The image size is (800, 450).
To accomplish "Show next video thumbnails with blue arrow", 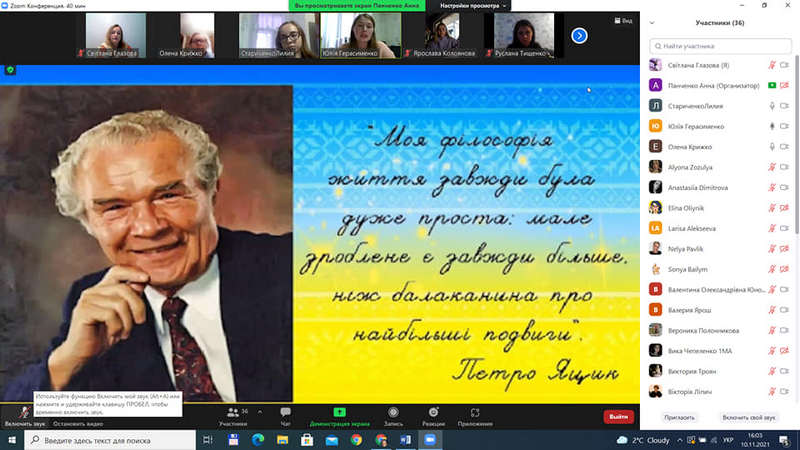I will click(579, 35).
